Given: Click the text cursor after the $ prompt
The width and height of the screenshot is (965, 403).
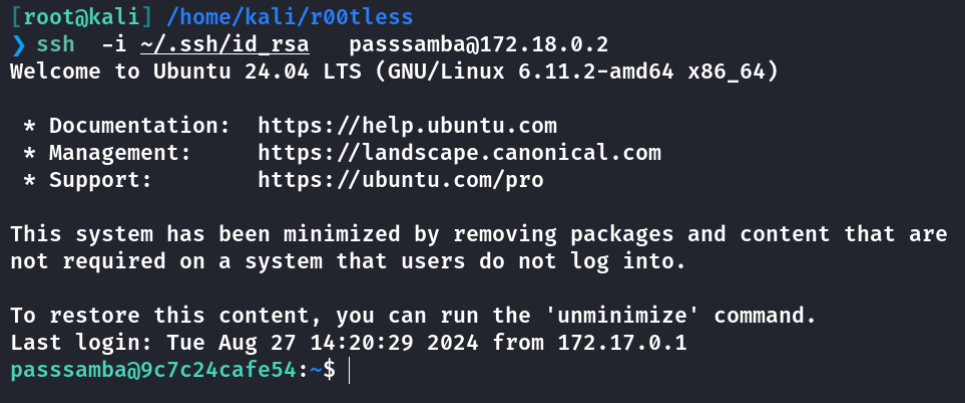Looking at the screenshot, I should click(349, 370).
